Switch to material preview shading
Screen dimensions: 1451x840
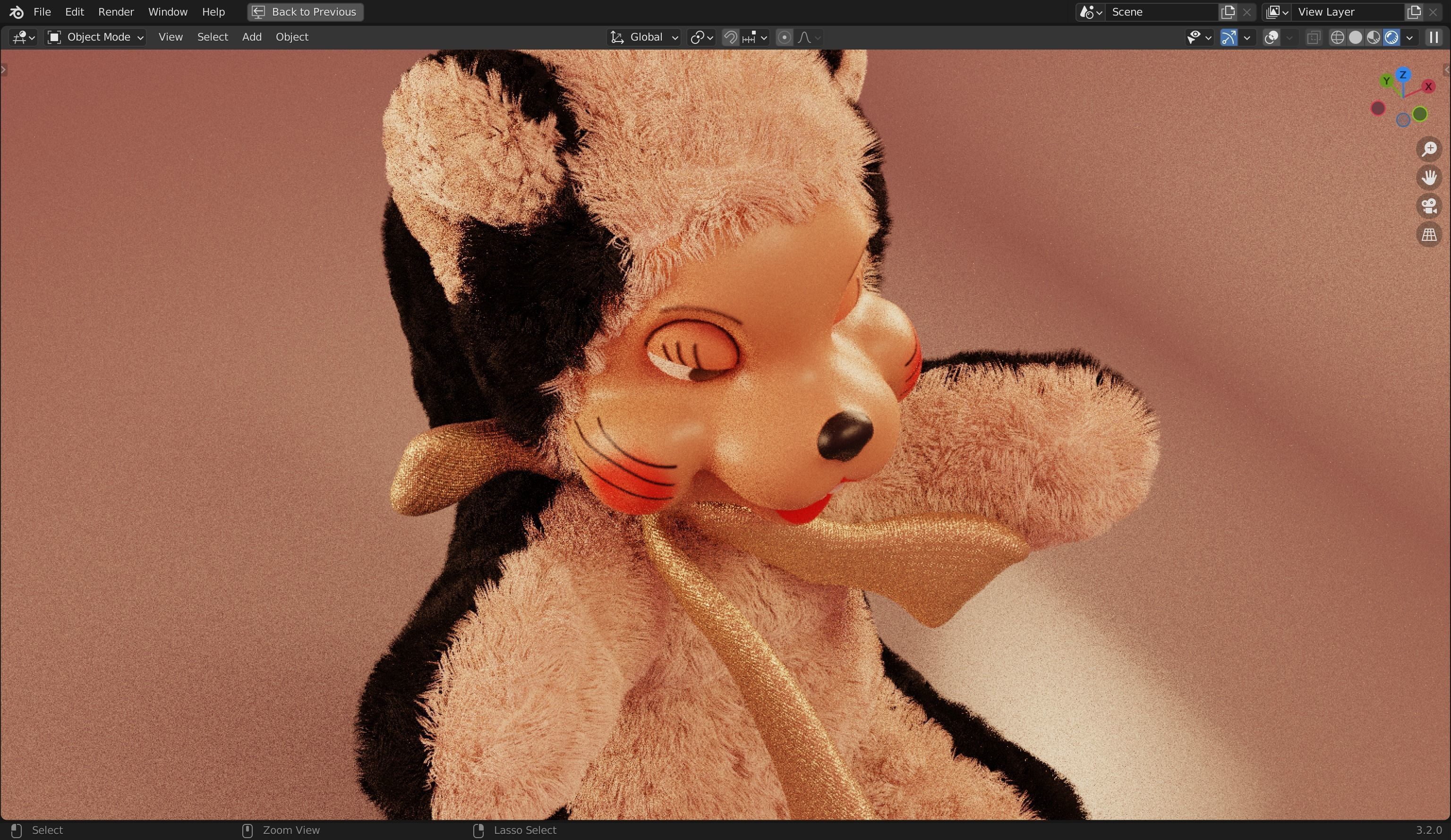(1373, 37)
